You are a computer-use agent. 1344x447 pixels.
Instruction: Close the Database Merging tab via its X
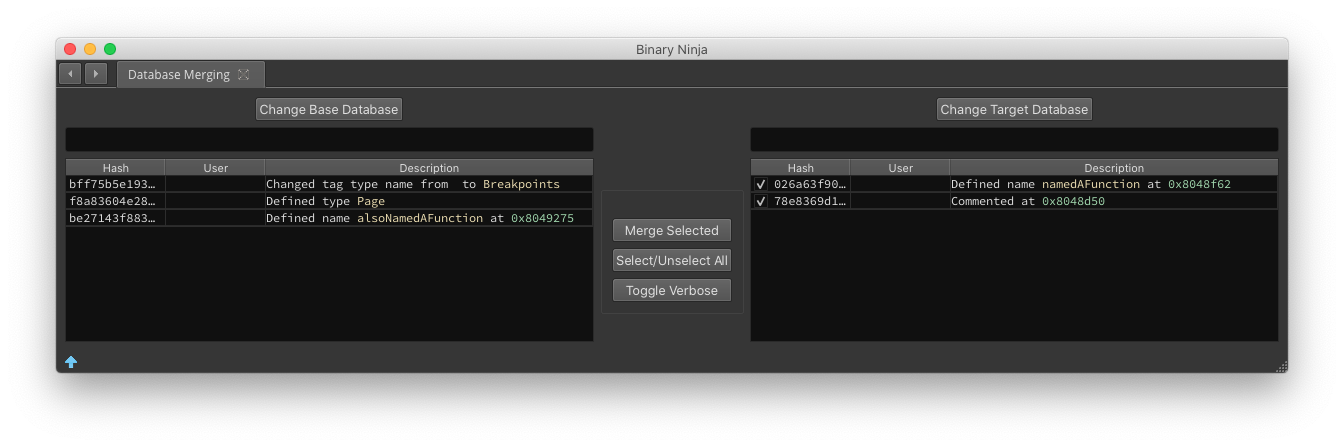point(243,75)
